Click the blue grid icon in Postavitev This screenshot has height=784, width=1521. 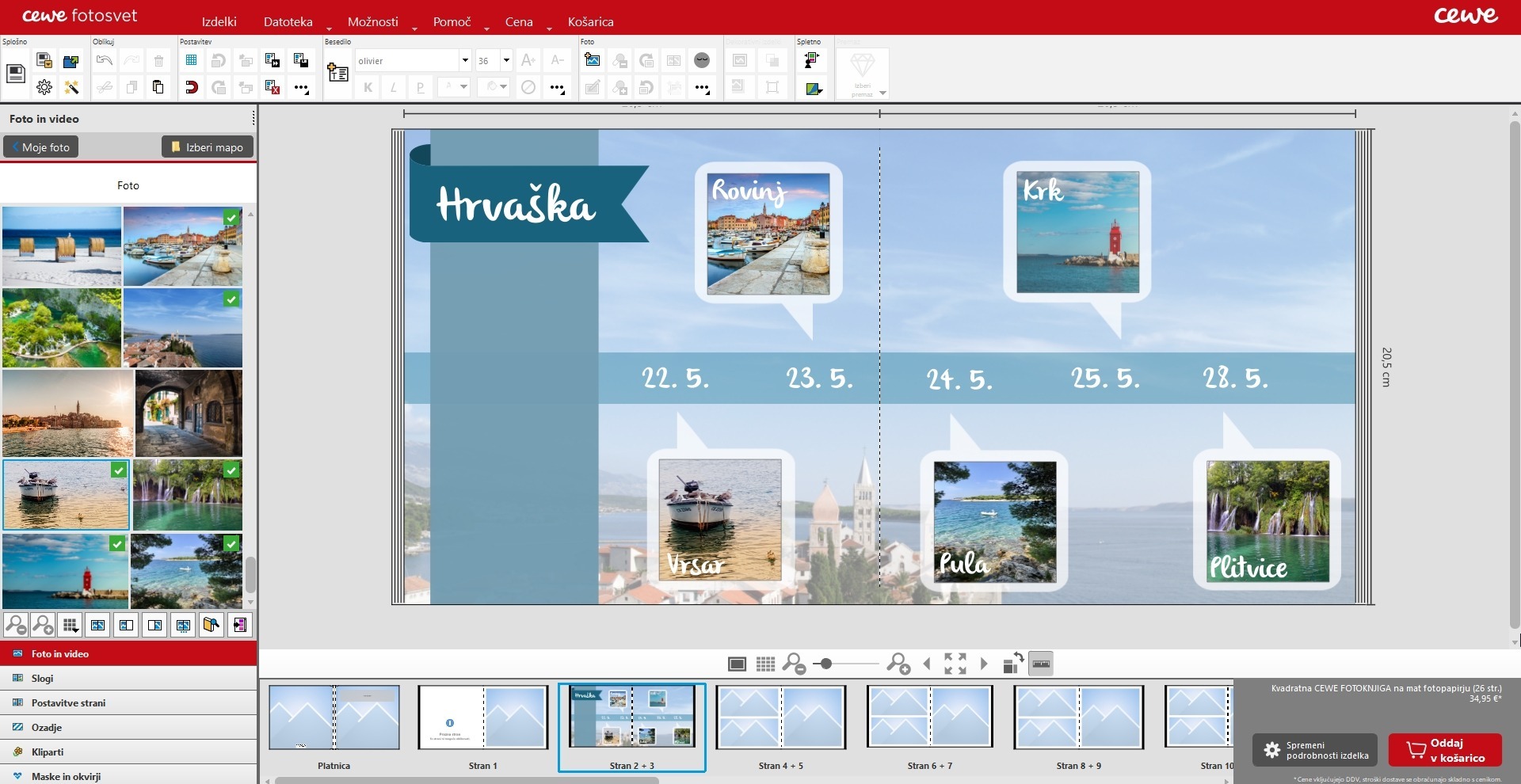[x=191, y=60]
